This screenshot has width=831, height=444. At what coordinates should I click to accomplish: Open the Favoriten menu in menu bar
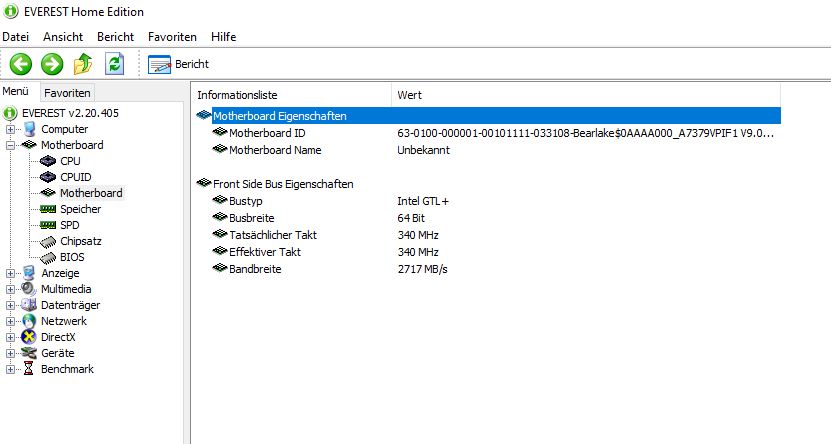pos(172,37)
